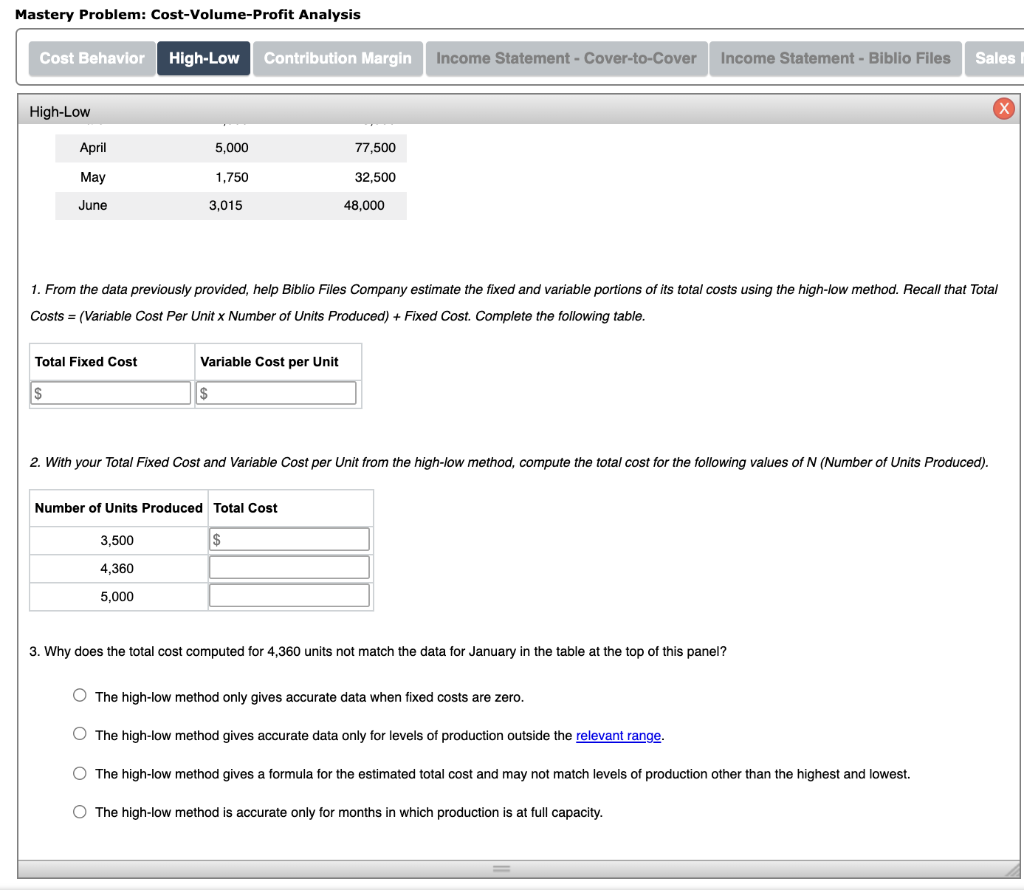Screen dimensions: 1024x890
Task: Open Income Statement - Biblio Files tab
Action: [835, 59]
